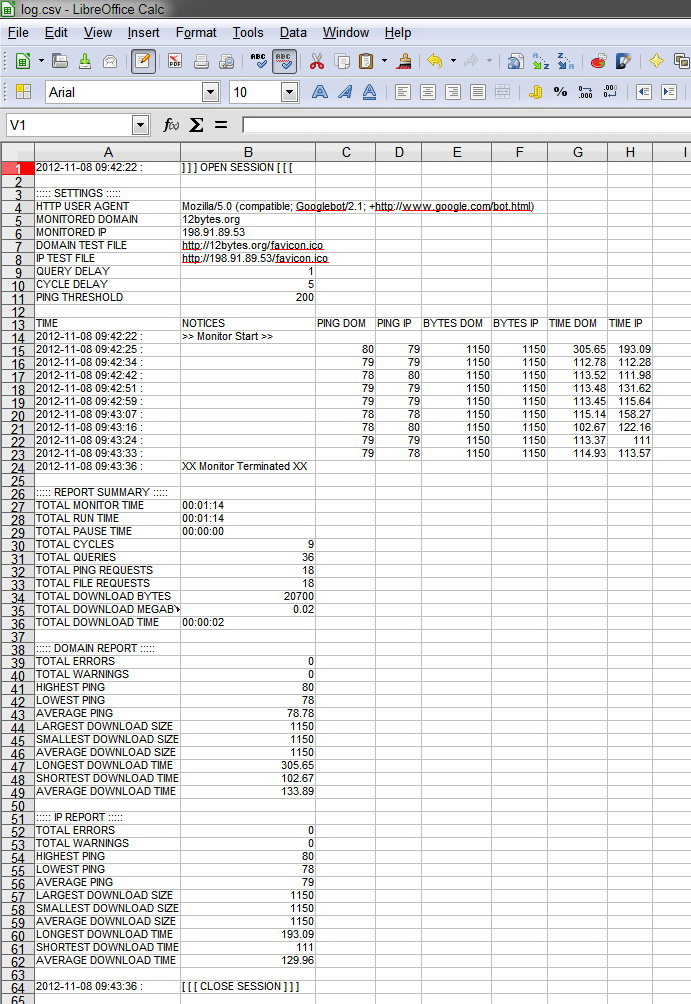Align cell content right
This screenshot has width=691, height=1004.
pyautogui.click(x=453, y=92)
